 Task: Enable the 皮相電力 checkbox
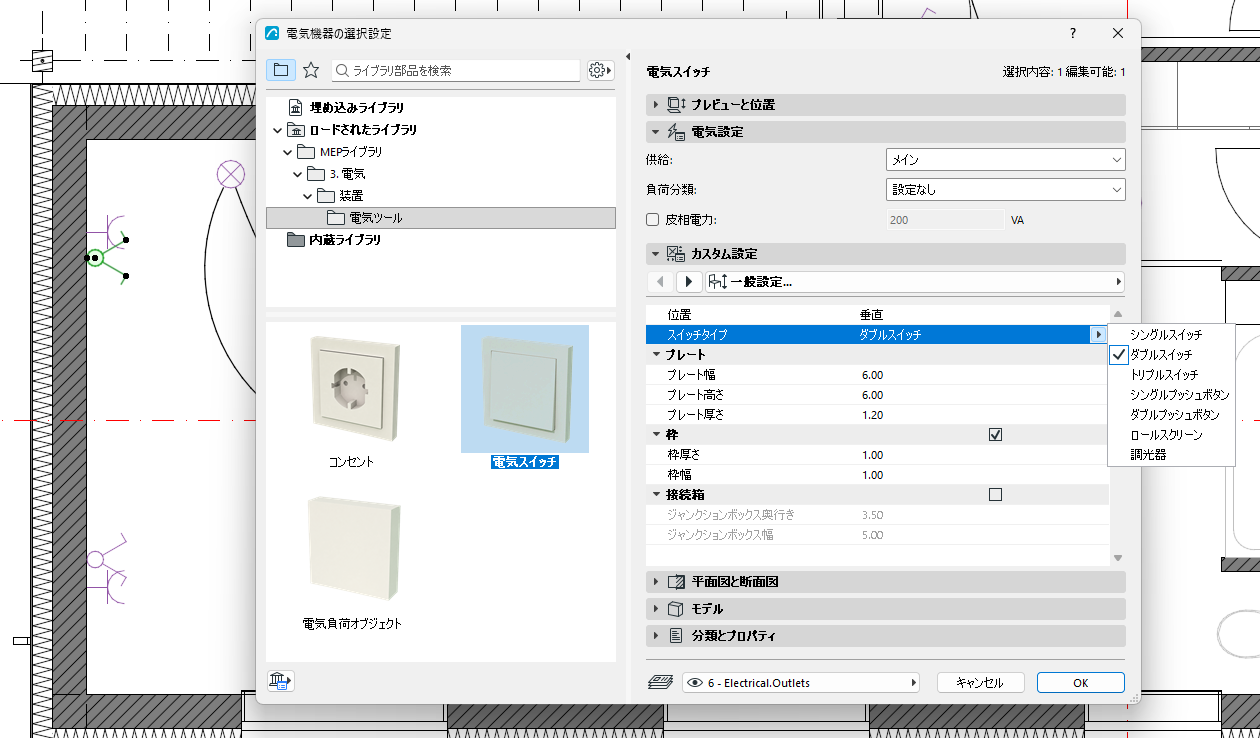[x=653, y=220]
